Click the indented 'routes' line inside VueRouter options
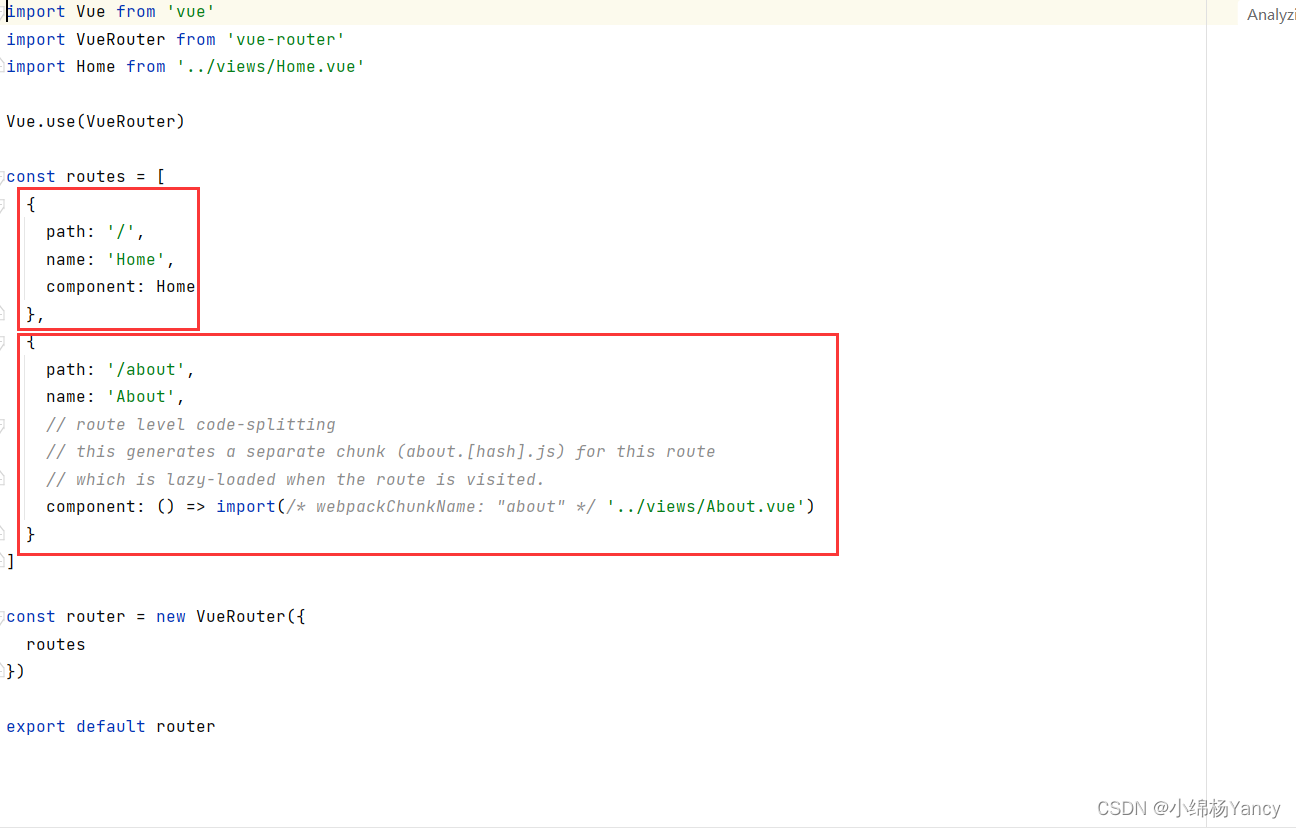 [56, 644]
